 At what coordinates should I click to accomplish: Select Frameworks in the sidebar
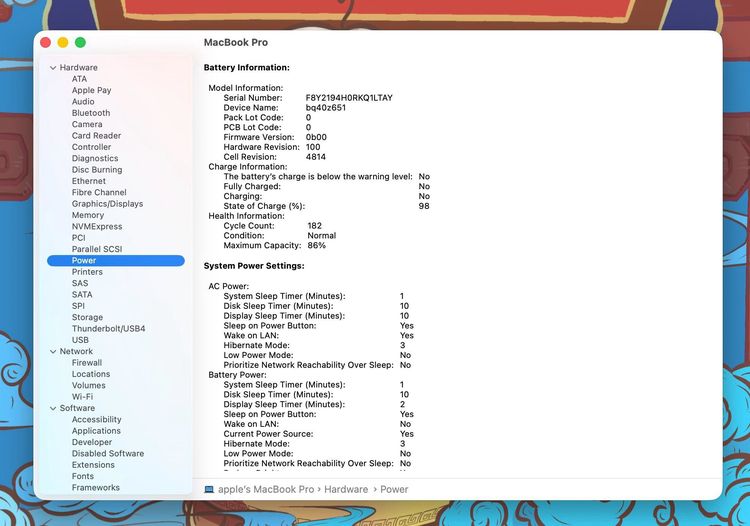[96, 488]
